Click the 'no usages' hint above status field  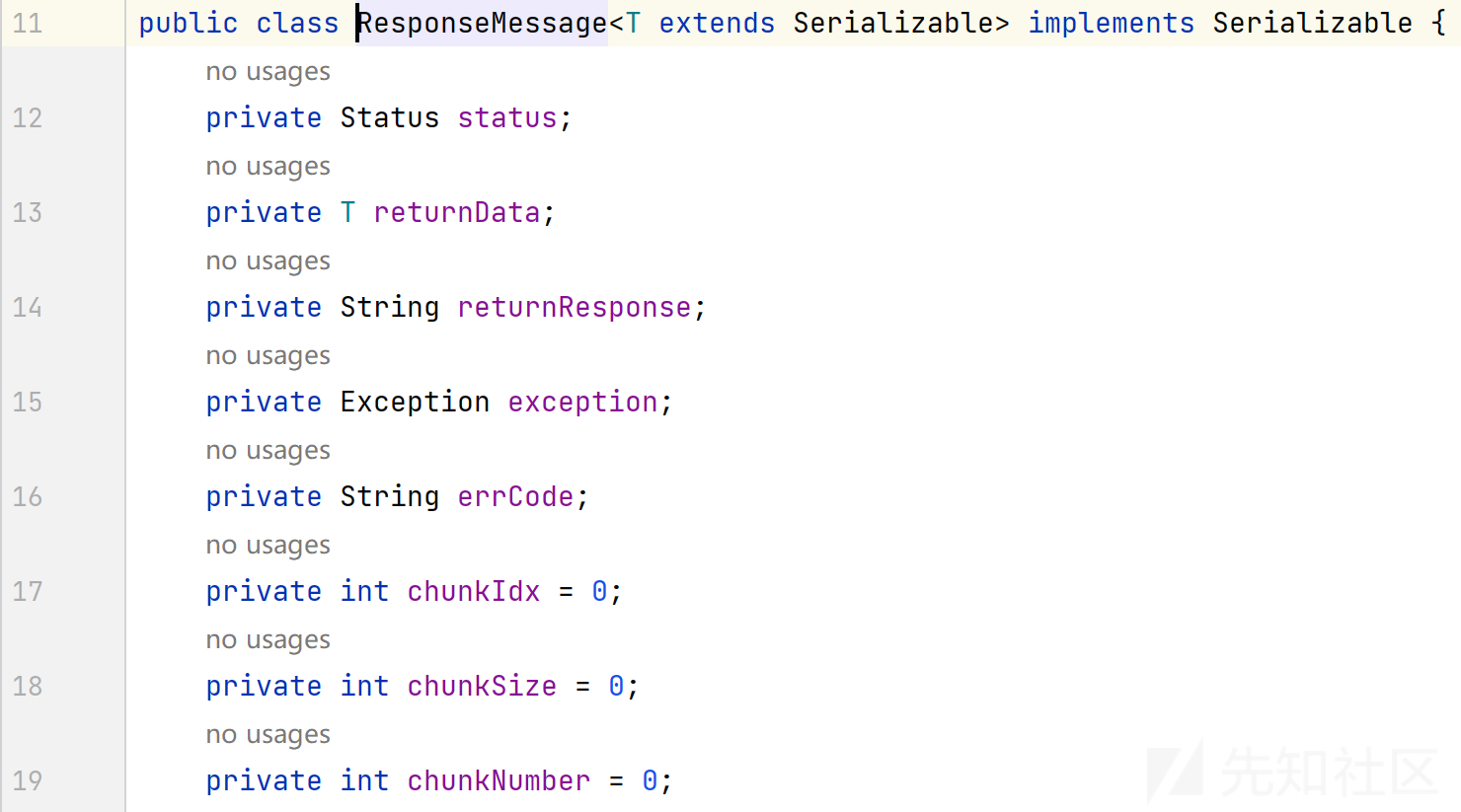pos(268,72)
